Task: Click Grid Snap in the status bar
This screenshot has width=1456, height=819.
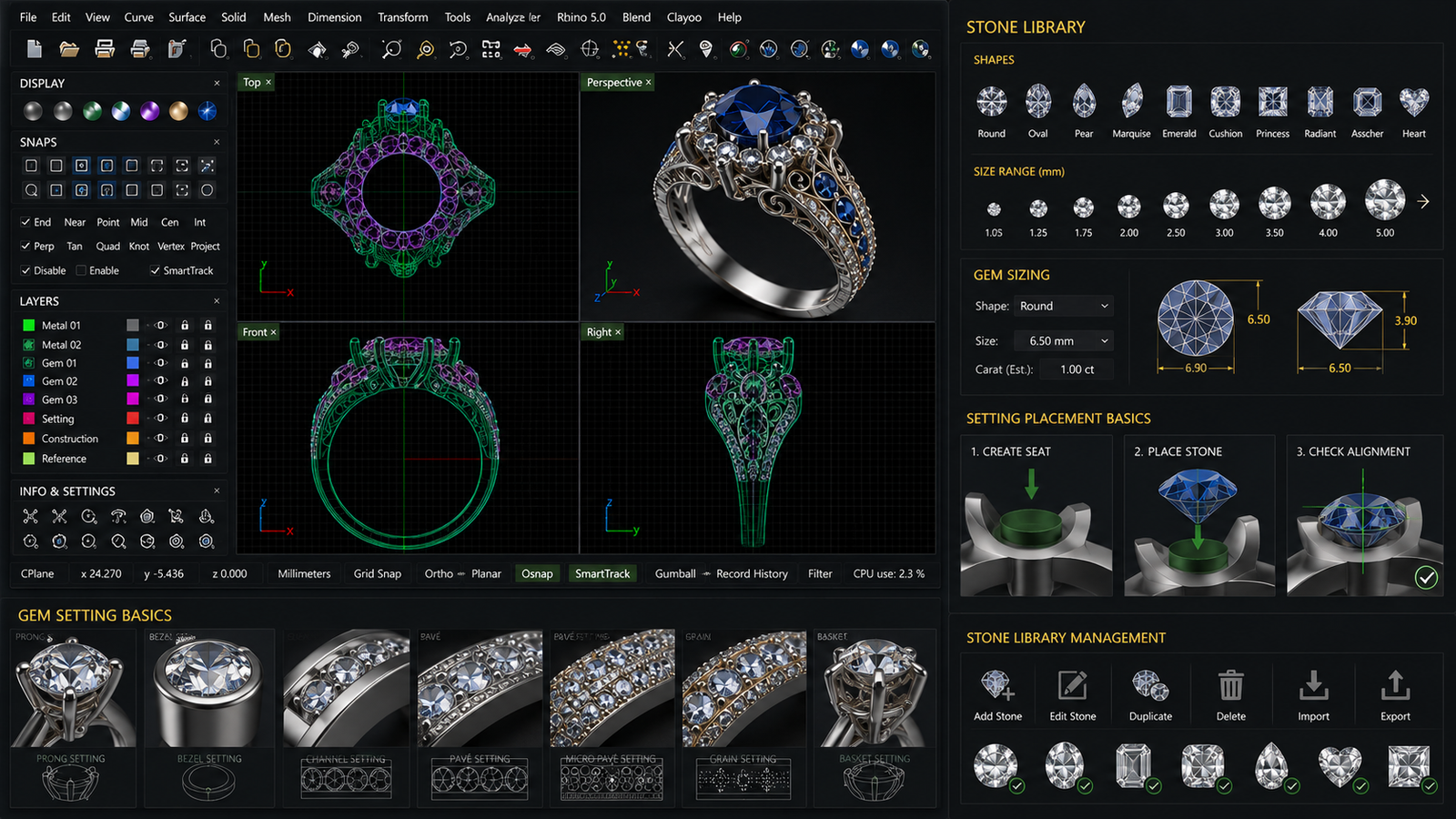Action: pos(377,573)
